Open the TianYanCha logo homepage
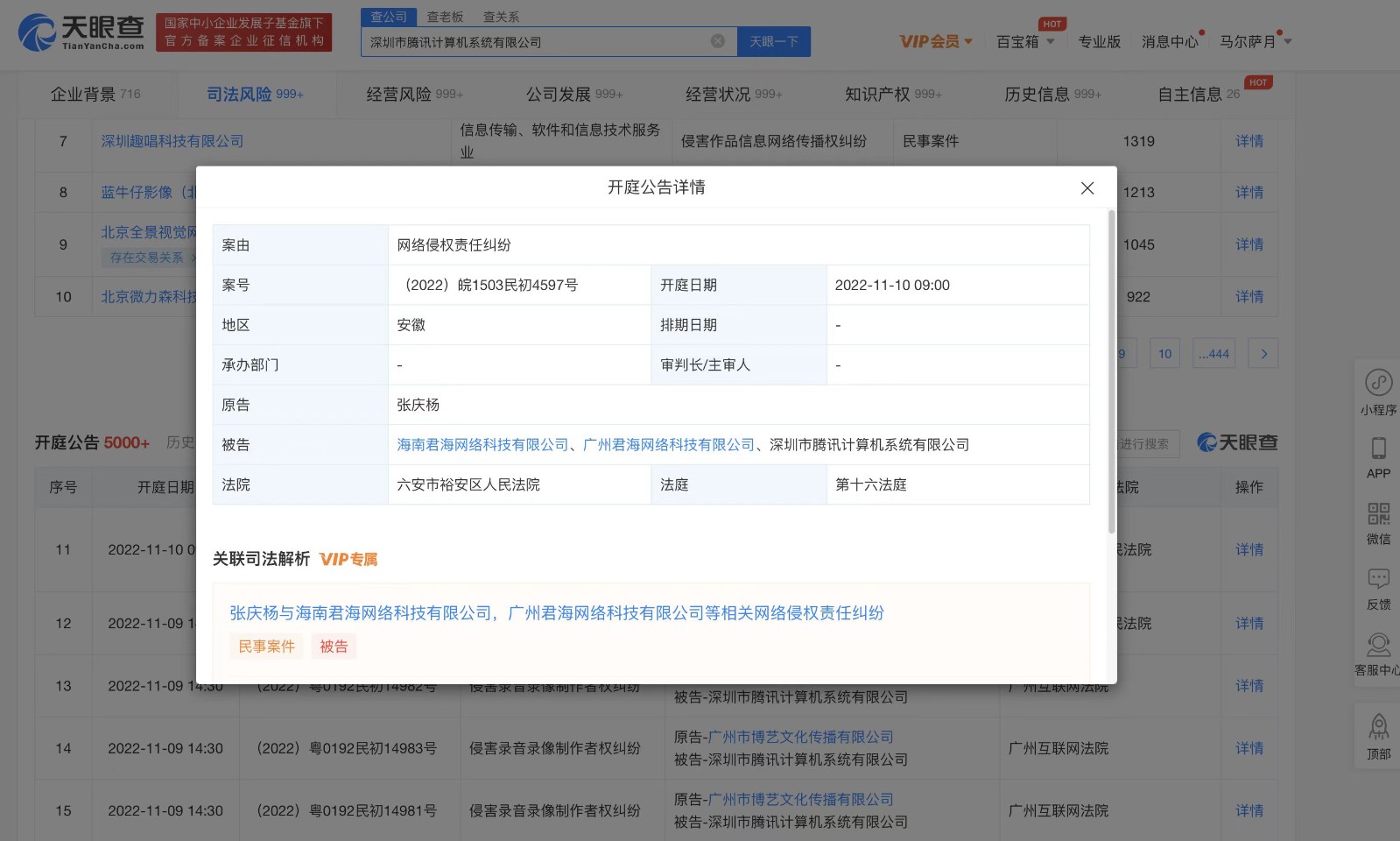Viewport: 1400px width, 841px height. pyautogui.click(x=81, y=32)
